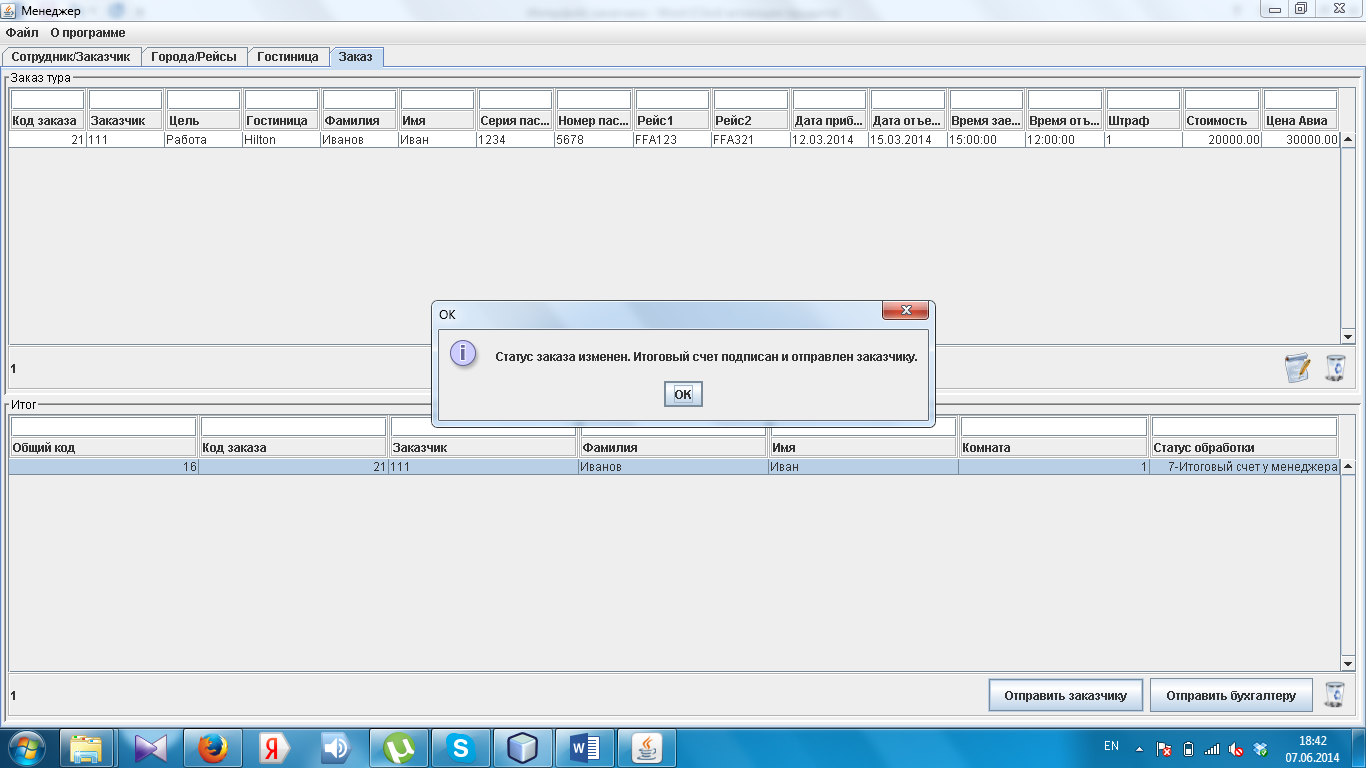This screenshot has height=768, width=1366.
Task: Click the Общий код column header
Action: pyautogui.click(x=104, y=447)
